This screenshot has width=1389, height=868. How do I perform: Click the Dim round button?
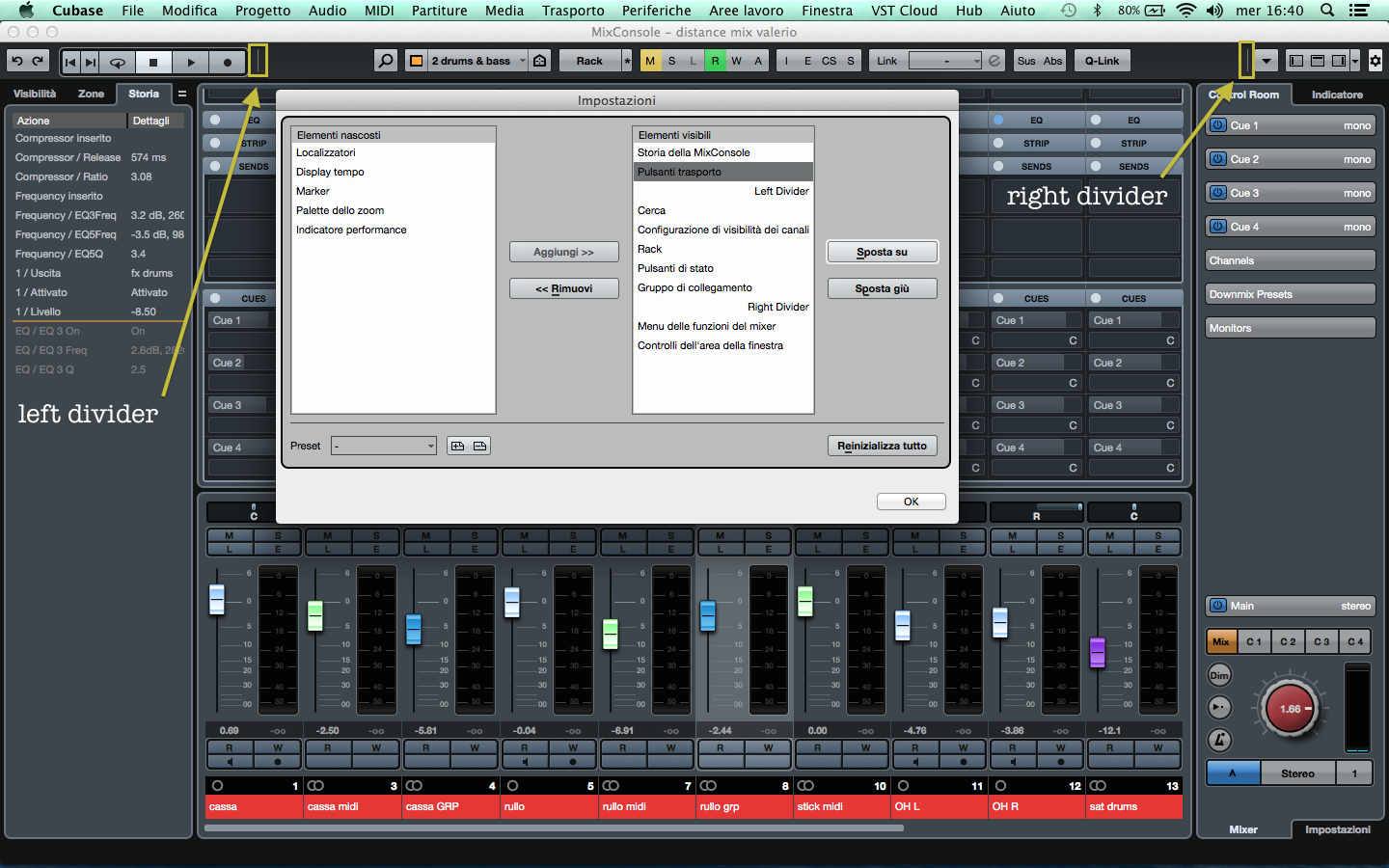(x=1220, y=675)
